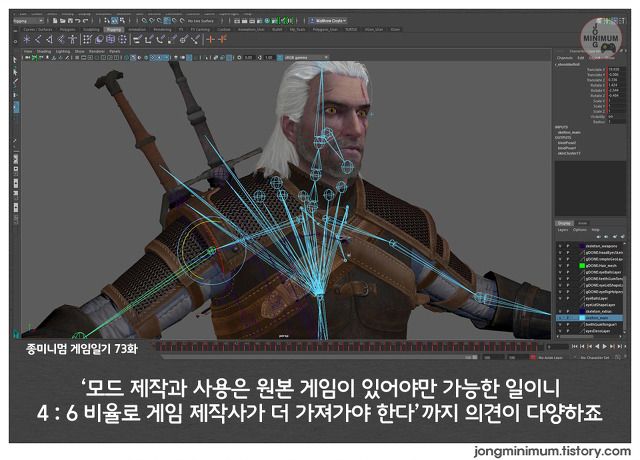The height and width of the screenshot is (460, 640).
Task: Open the No Anim Layer dropdown
Action: click(550, 358)
